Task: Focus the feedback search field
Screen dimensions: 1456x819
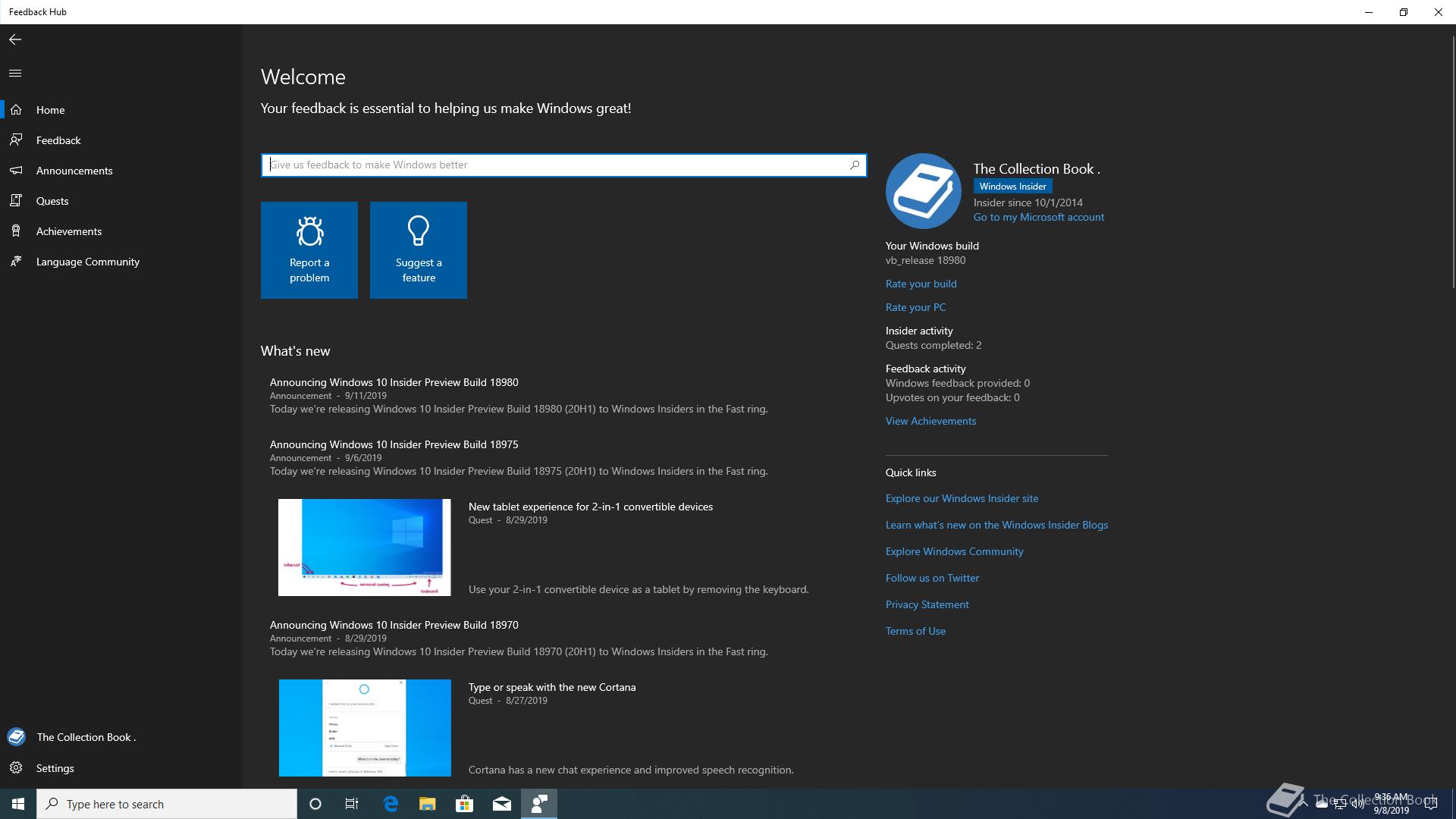Action: pos(563,165)
